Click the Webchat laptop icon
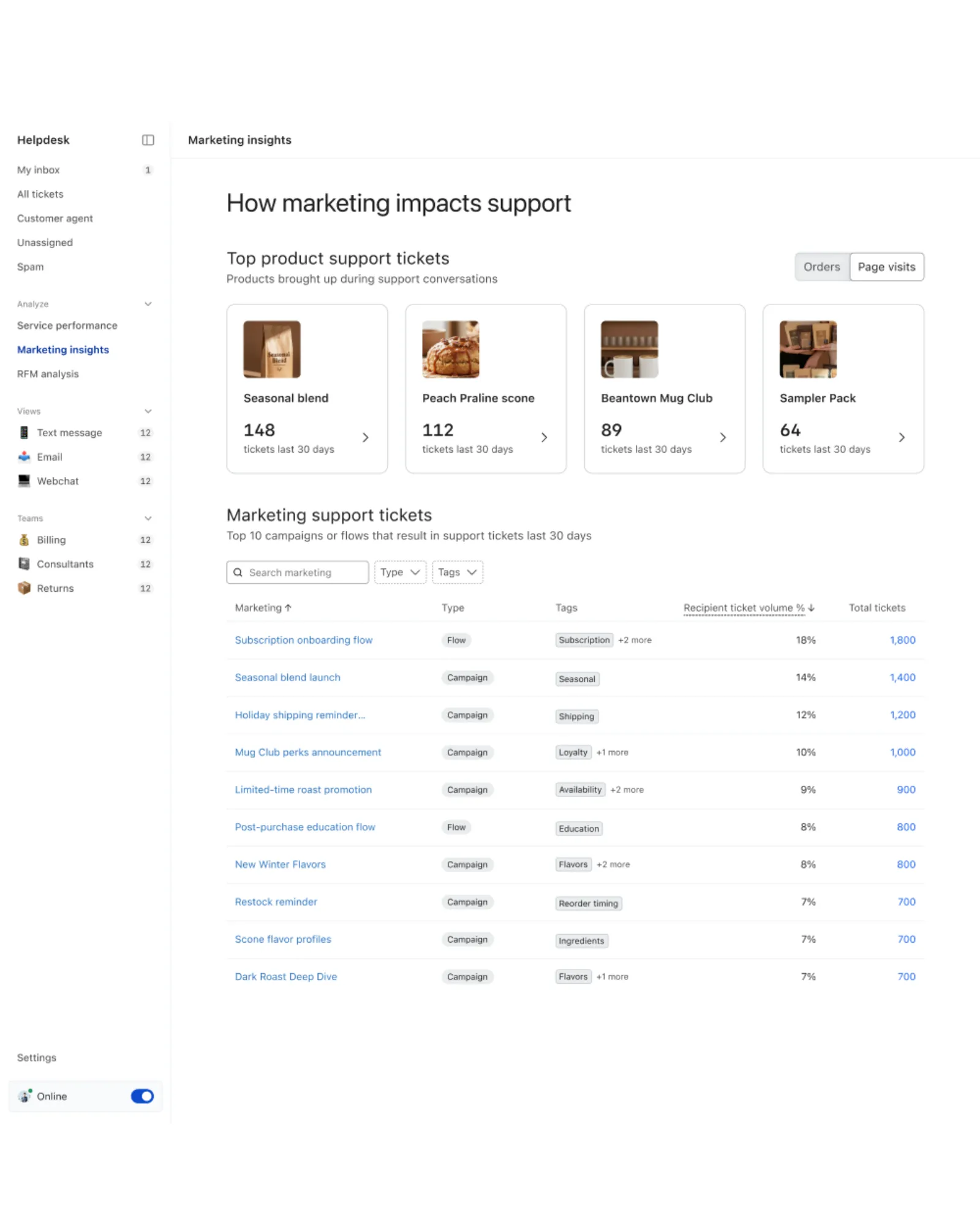 (x=24, y=481)
